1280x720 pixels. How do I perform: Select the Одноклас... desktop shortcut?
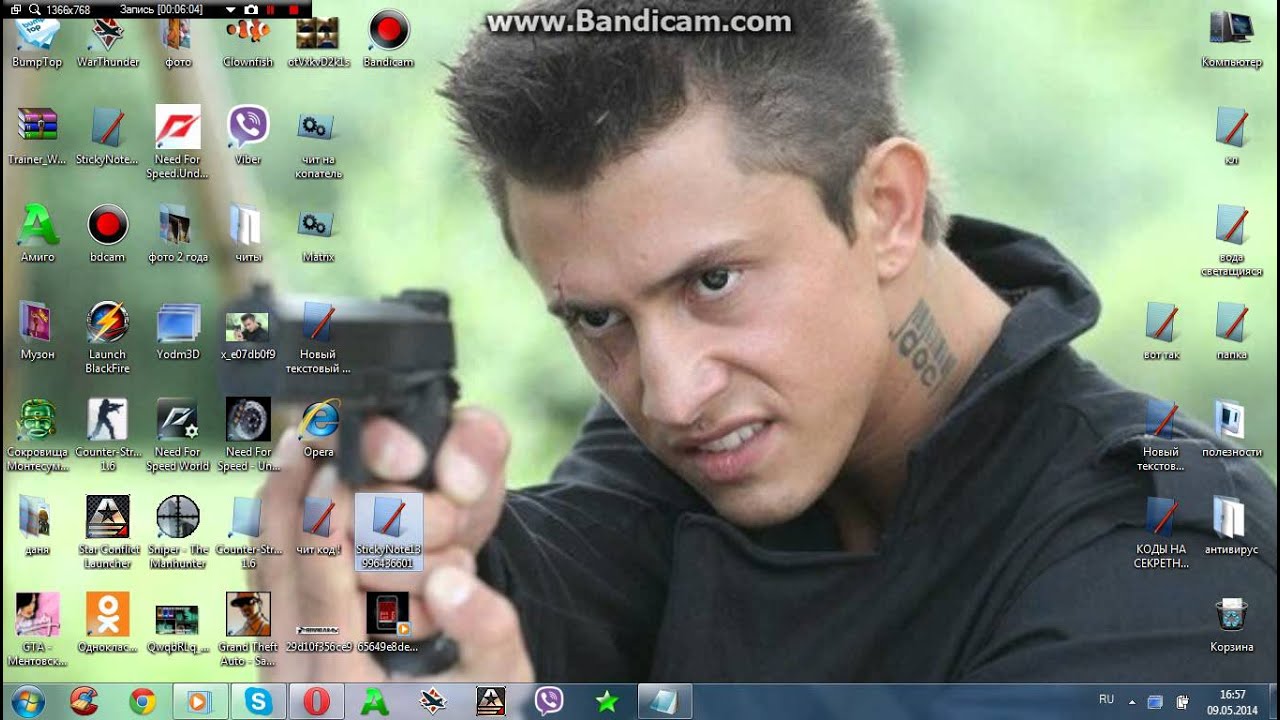[107, 622]
